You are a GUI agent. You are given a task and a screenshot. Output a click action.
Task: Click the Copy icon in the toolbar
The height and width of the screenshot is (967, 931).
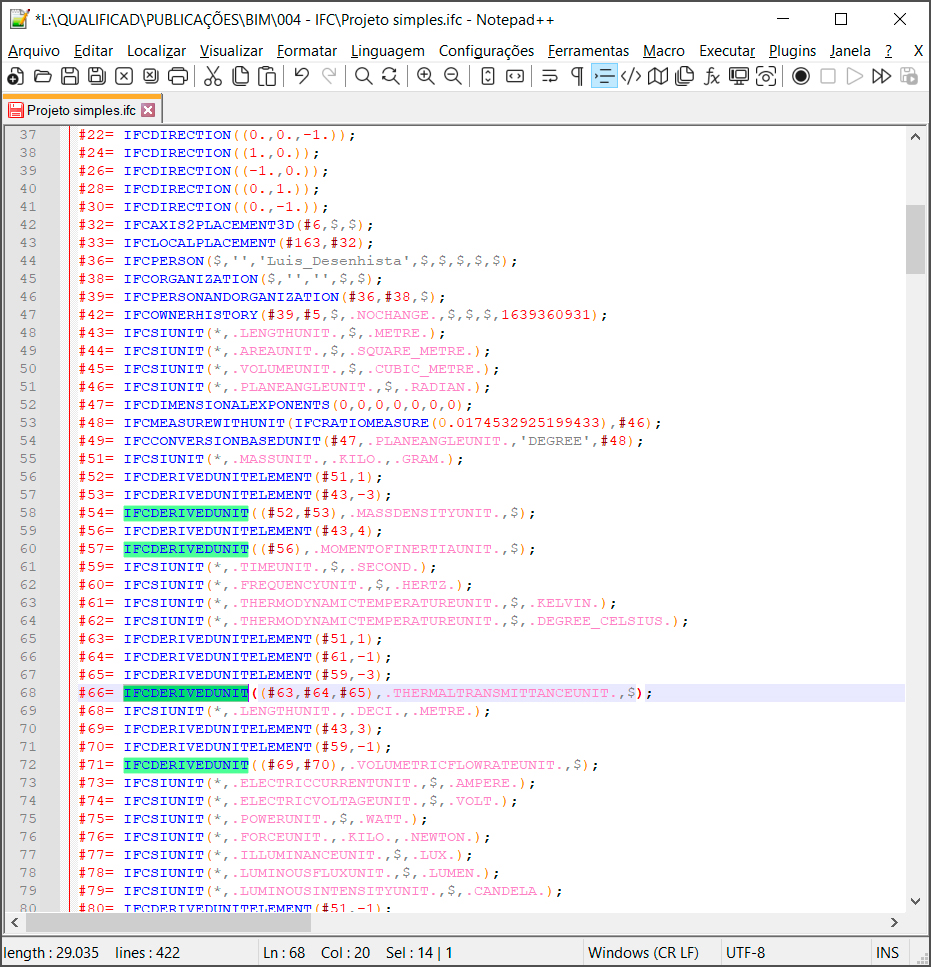pyautogui.click(x=240, y=76)
